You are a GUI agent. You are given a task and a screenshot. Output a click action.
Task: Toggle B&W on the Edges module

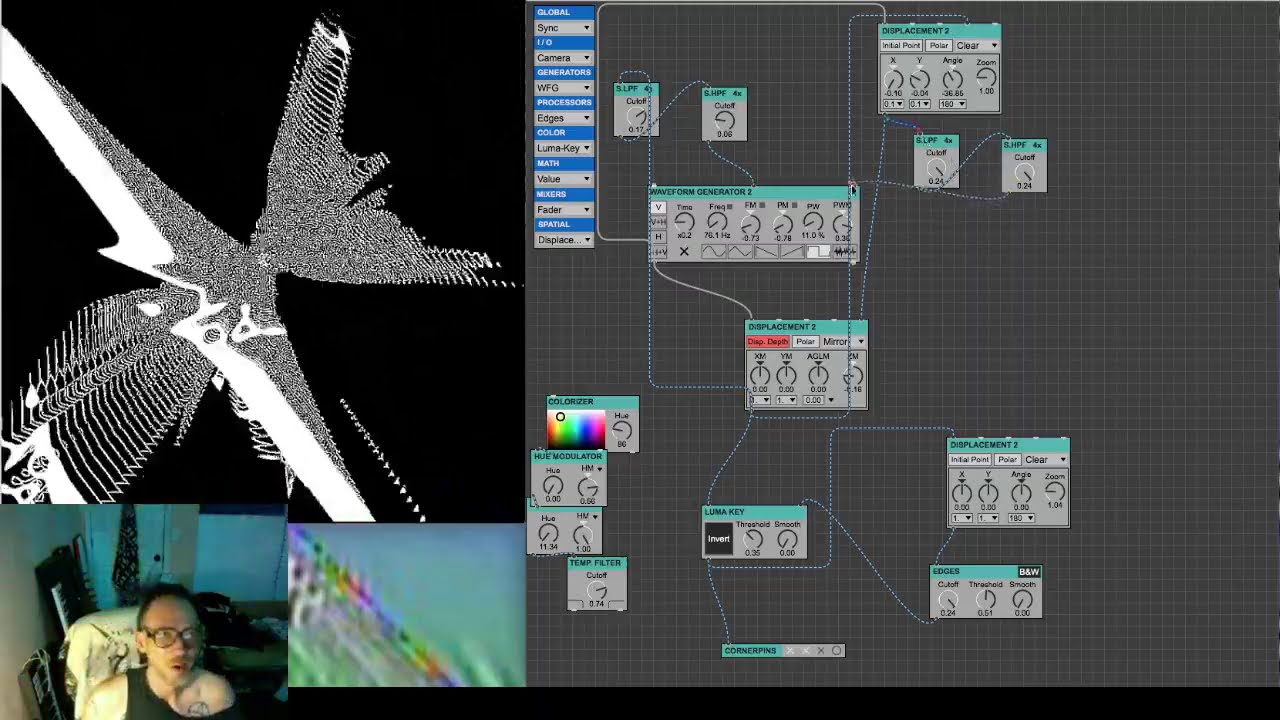coord(1029,572)
